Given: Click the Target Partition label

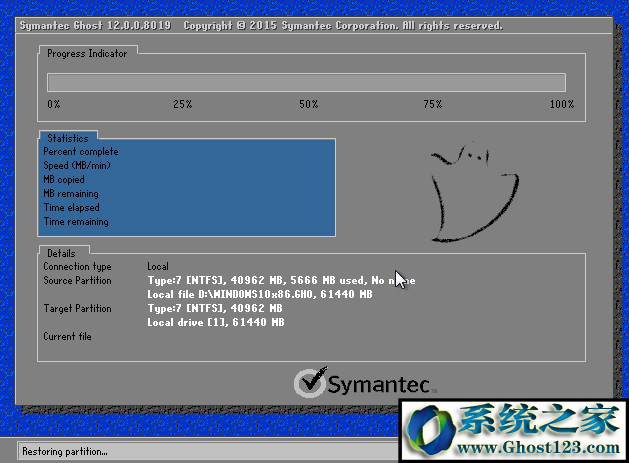Looking at the screenshot, I should click(x=77, y=309).
